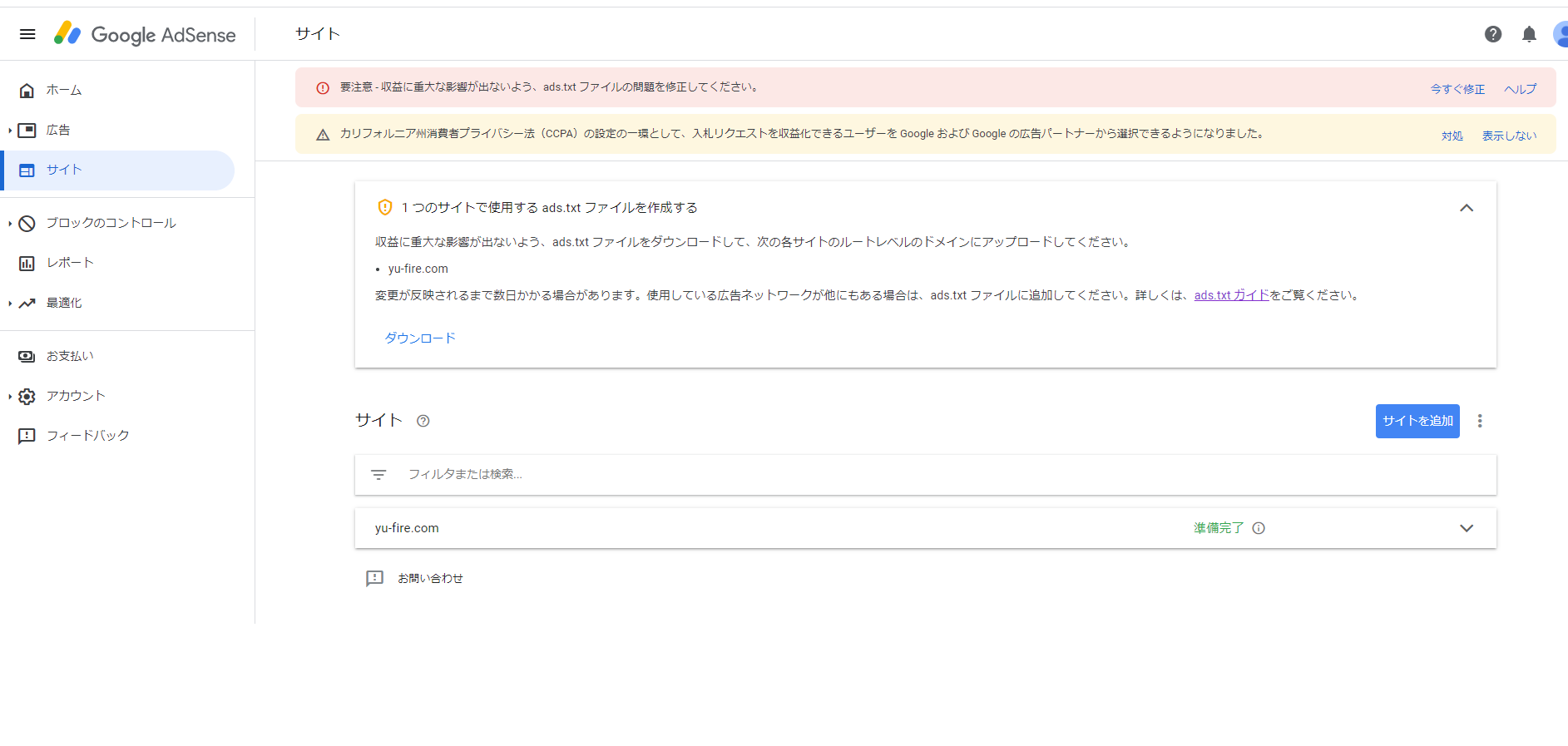Open お支払い in the sidebar
The width and height of the screenshot is (1568, 746).
(x=70, y=356)
